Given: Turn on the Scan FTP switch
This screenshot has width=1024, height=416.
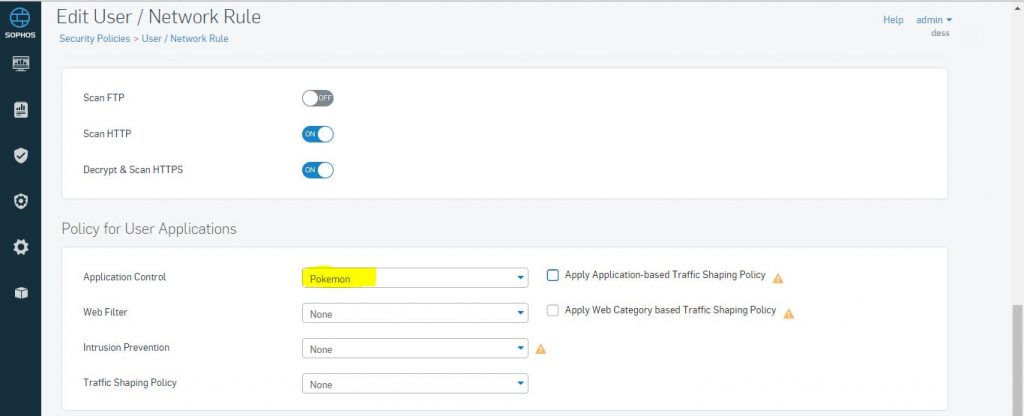Looking at the screenshot, I should point(318,99).
